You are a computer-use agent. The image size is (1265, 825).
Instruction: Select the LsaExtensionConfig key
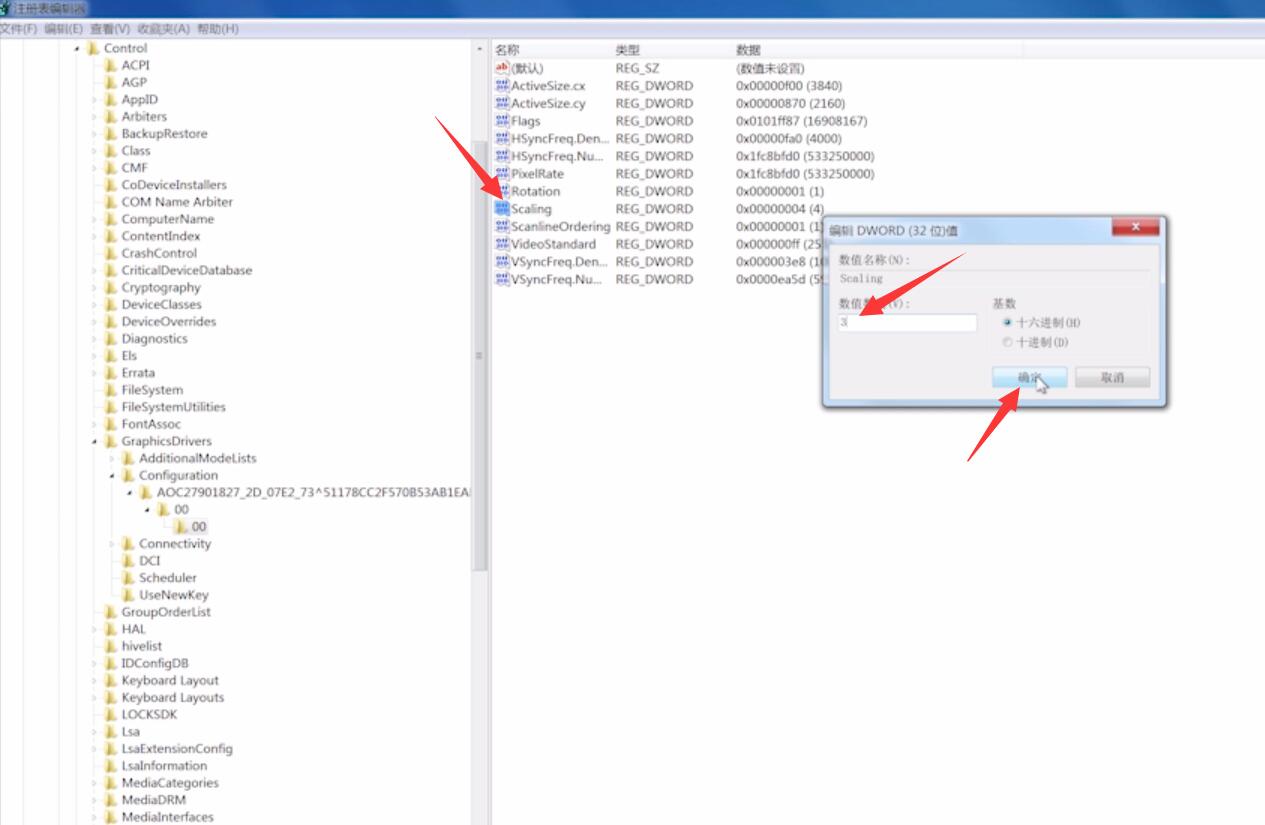tap(177, 749)
